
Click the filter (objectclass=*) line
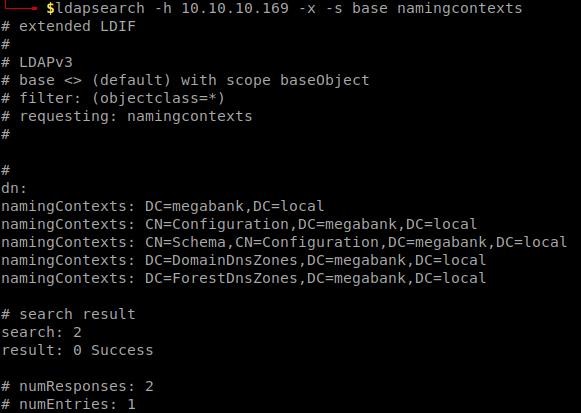(x=113, y=98)
